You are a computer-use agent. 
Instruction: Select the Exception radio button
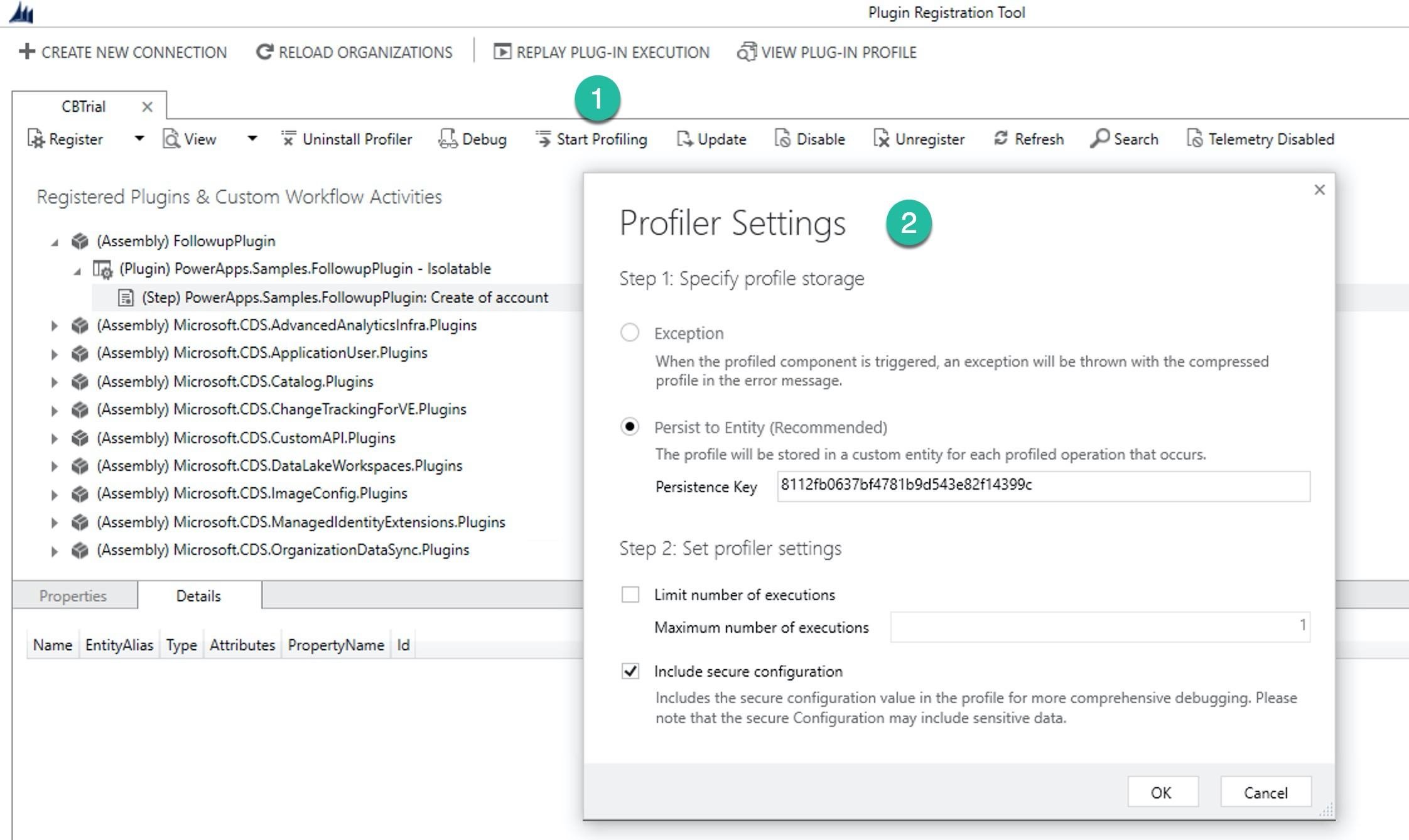tap(630, 332)
